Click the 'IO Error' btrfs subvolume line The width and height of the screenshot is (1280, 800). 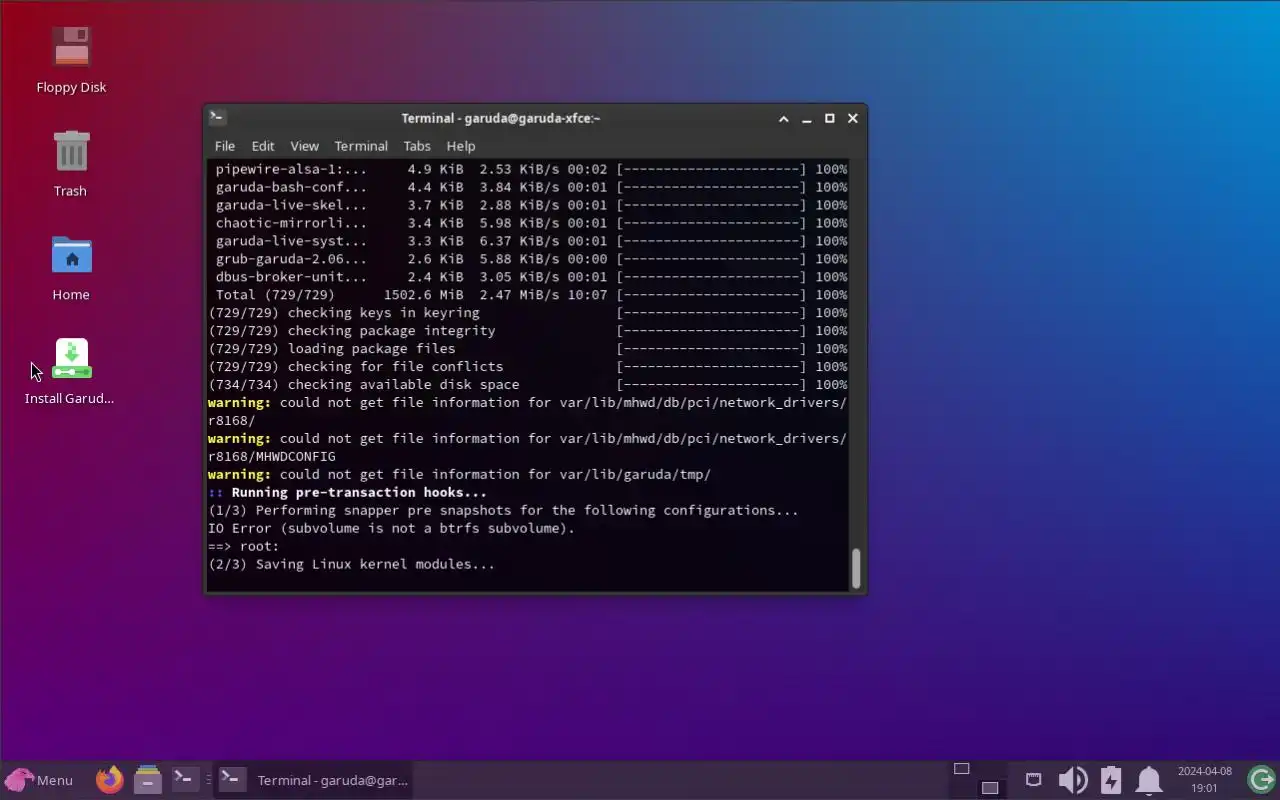point(391,529)
